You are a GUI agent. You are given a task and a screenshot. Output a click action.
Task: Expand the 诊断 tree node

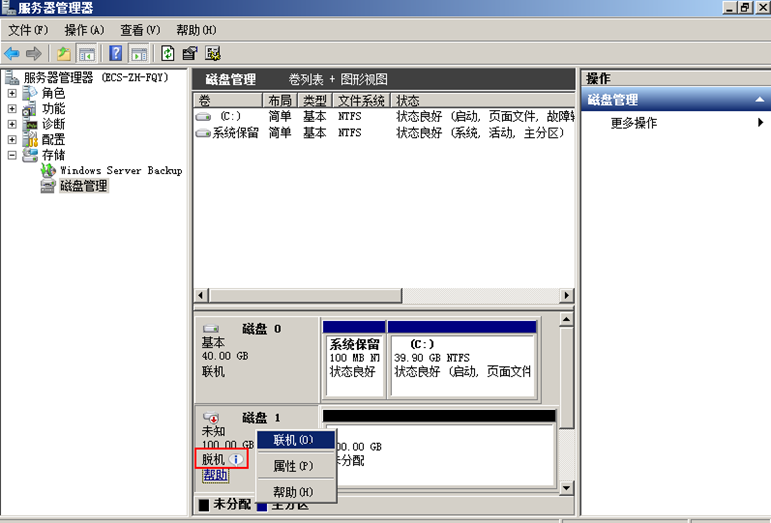point(12,124)
